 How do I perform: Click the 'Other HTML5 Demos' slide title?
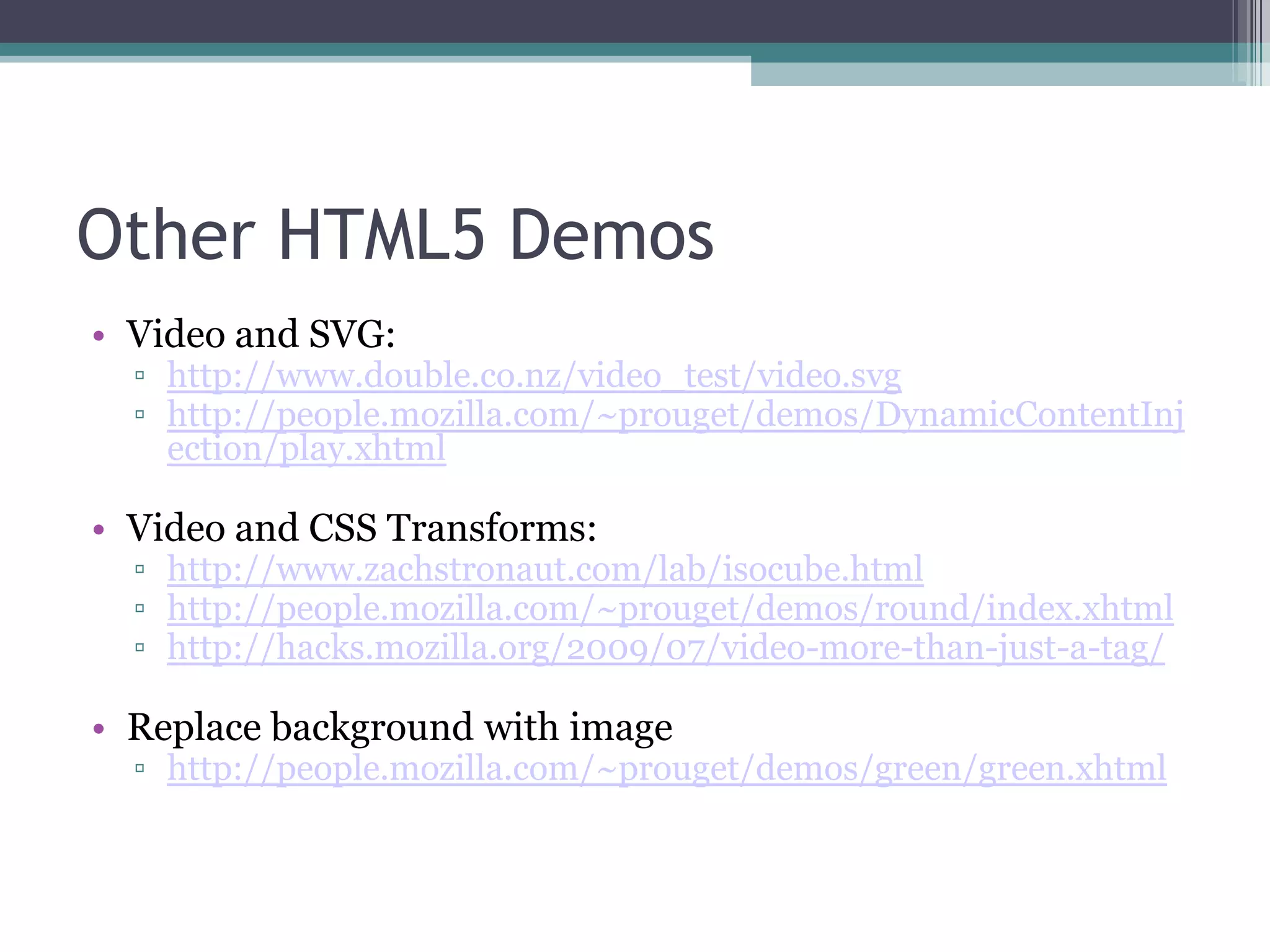pyautogui.click(x=396, y=235)
